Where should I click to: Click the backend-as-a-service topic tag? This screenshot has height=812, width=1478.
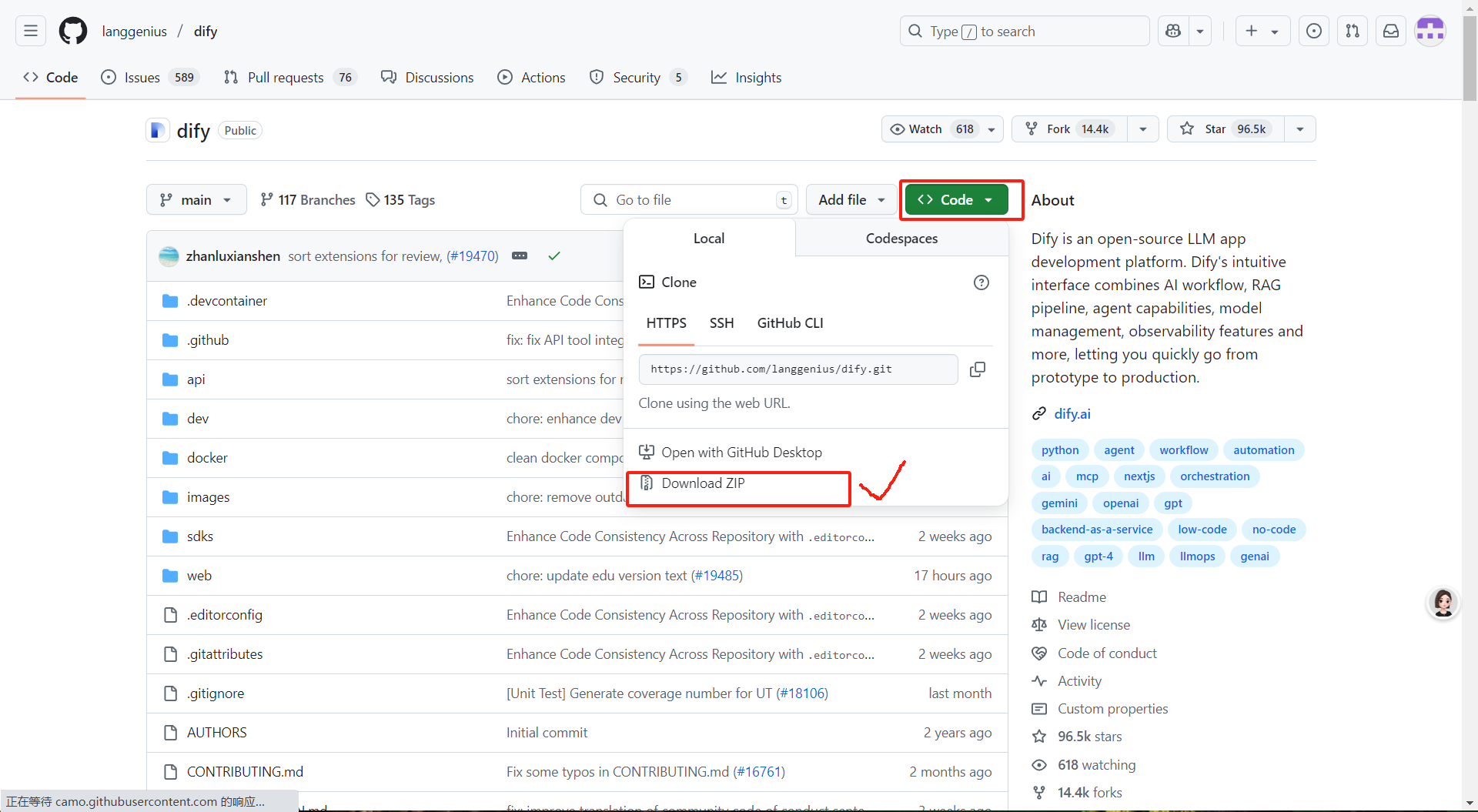(1097, 530)
